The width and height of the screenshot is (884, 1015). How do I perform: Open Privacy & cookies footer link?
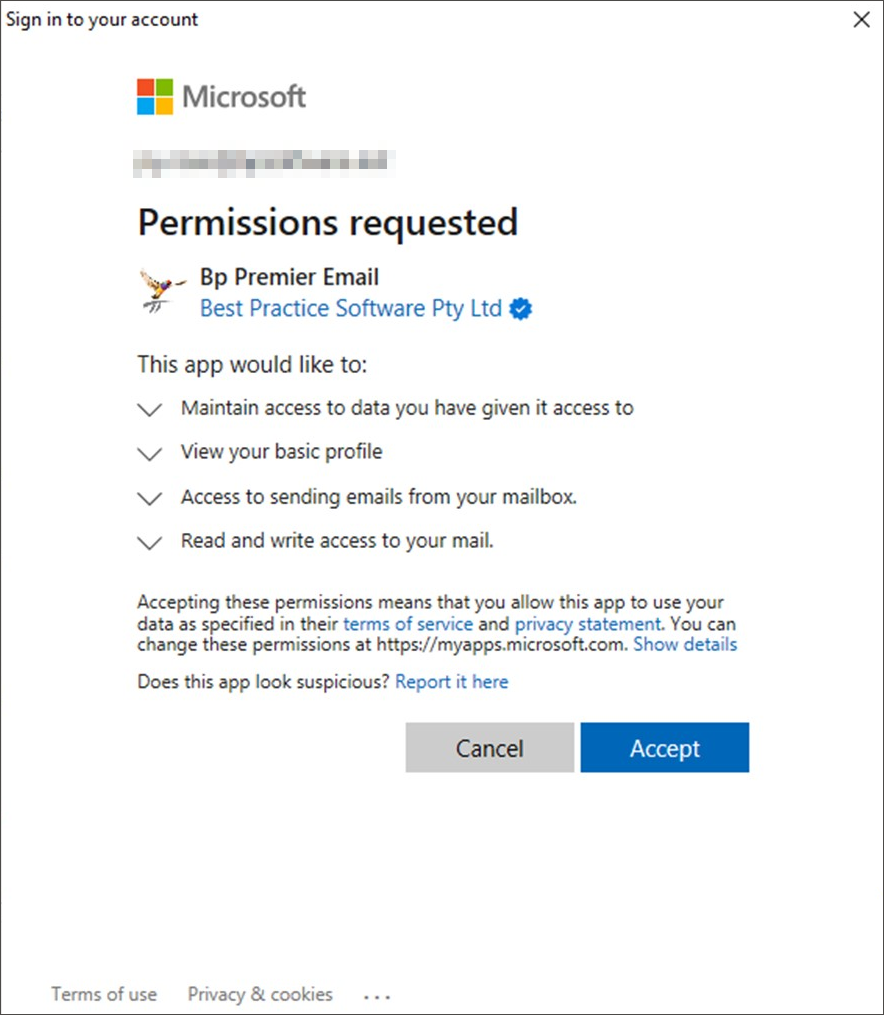pos(260,994)
